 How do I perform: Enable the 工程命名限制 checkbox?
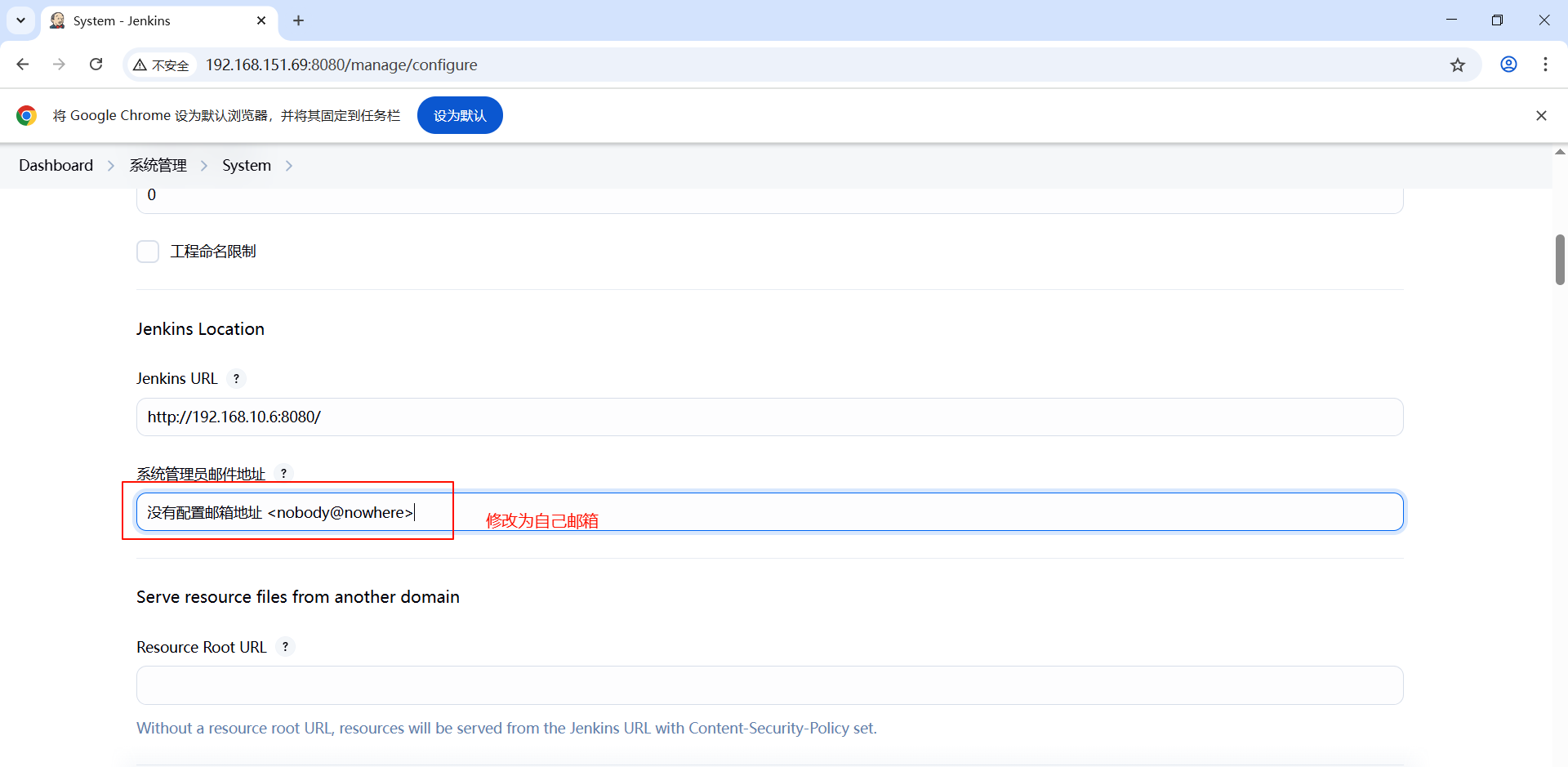148,252
